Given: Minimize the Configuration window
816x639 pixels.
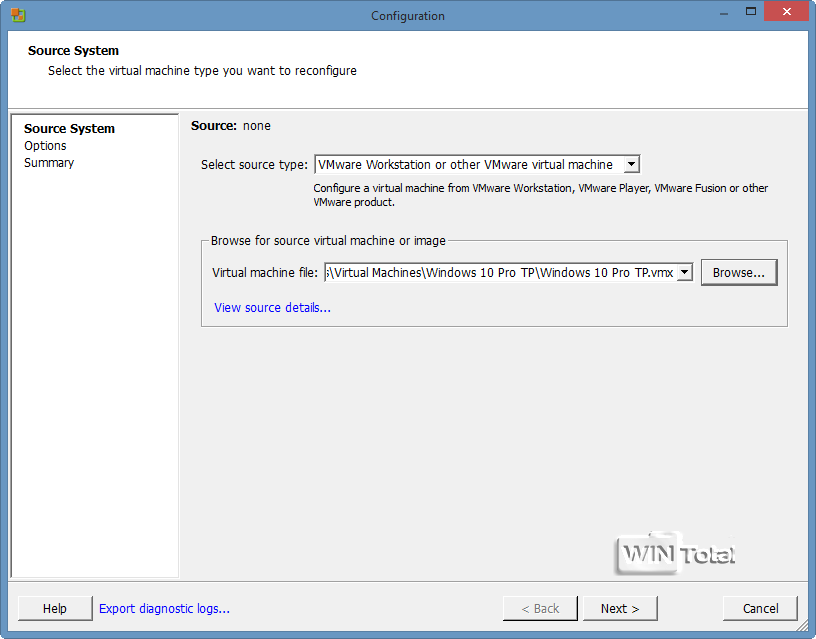Looking at the screenshot, I should pos(724,12).
